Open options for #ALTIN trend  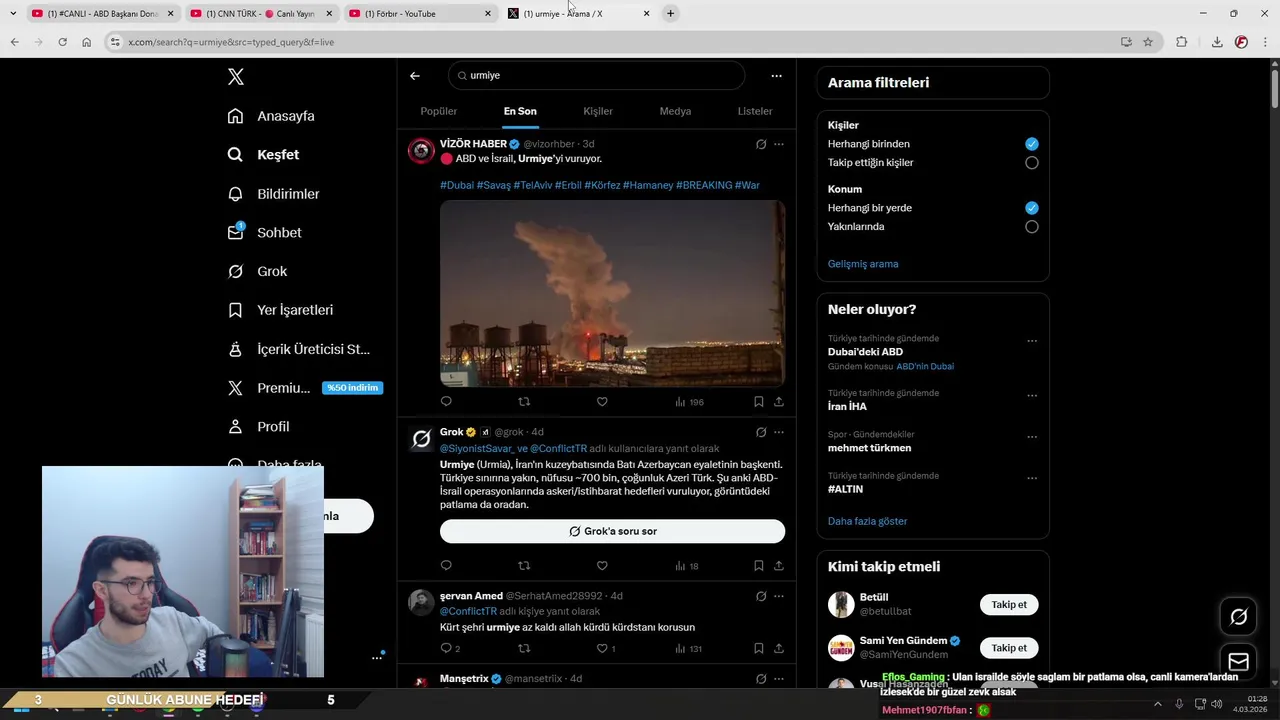1032,479
